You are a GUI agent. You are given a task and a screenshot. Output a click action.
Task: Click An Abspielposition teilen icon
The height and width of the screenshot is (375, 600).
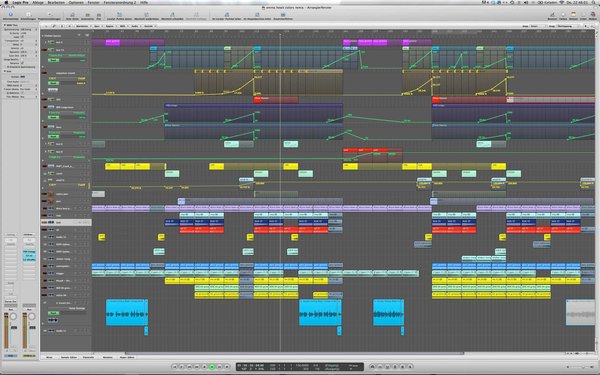[x=257, y=16]
